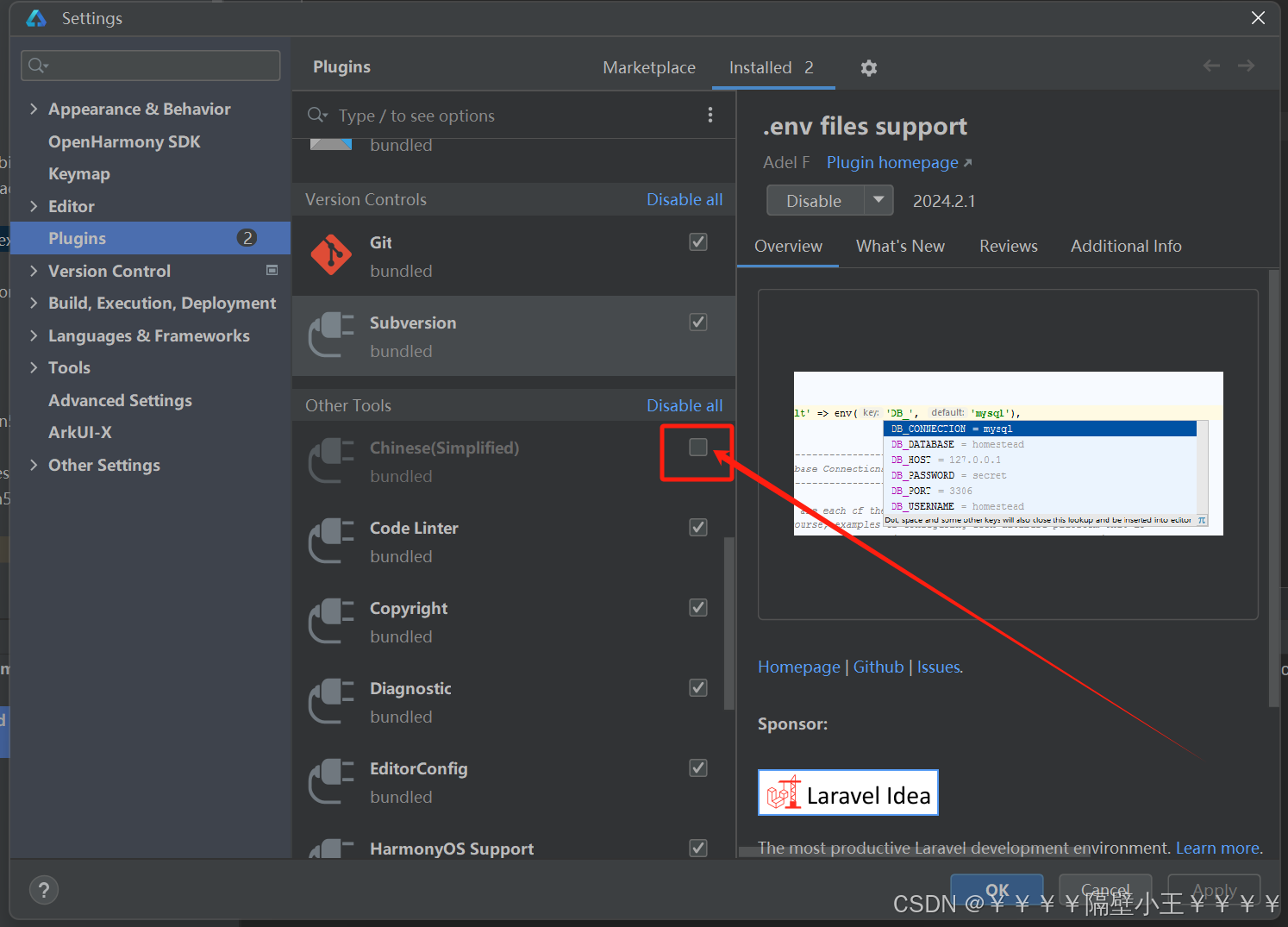The width and height of the screenshot is (1288, 927).
Task: Uncheck the Diagnostic plugin checkbox
Action: coord(698,688)
